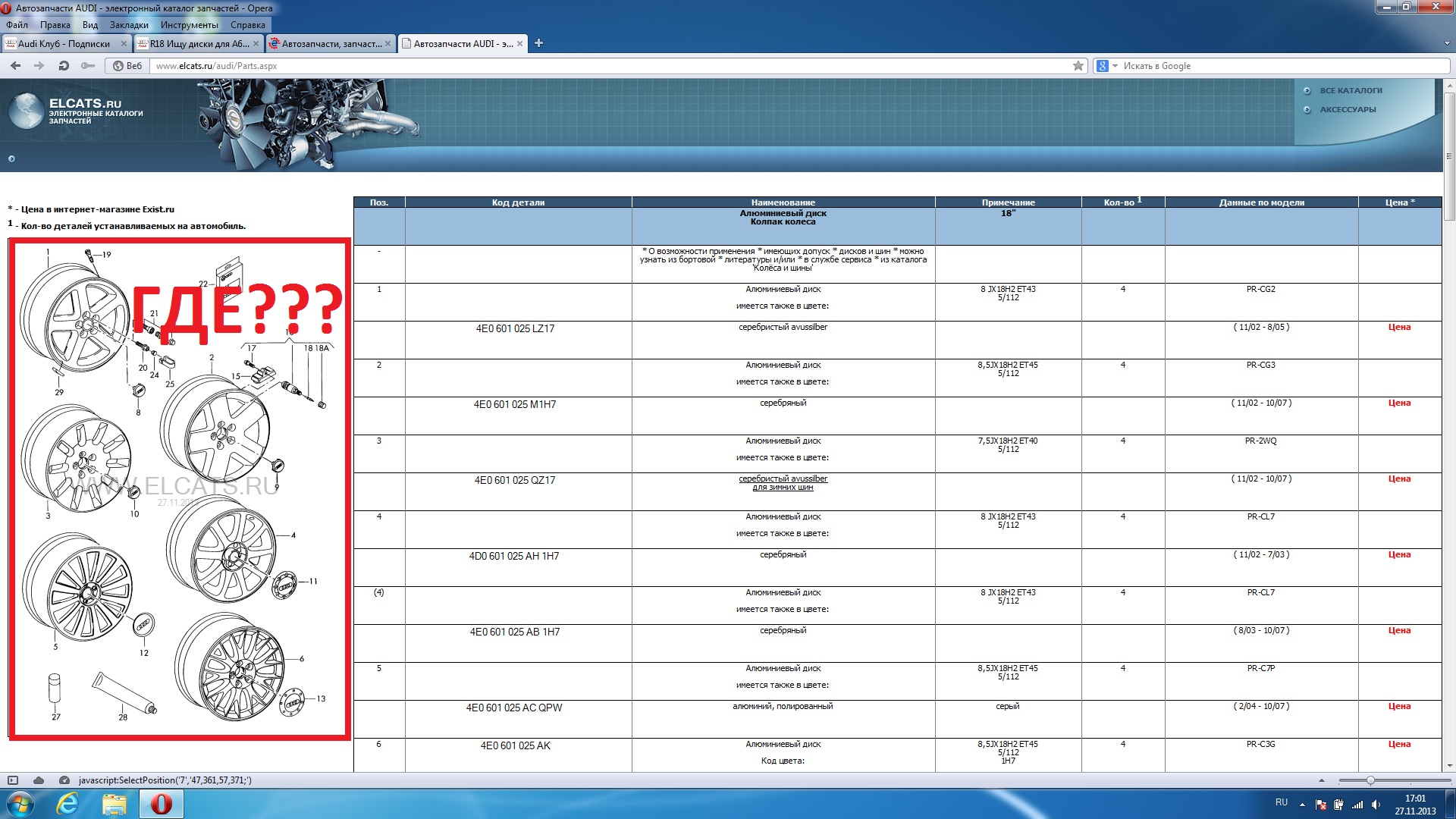Switch to the Автозапчасти, запчаст... tab
Screen dimensions: 1456x819
click(331, 44)
